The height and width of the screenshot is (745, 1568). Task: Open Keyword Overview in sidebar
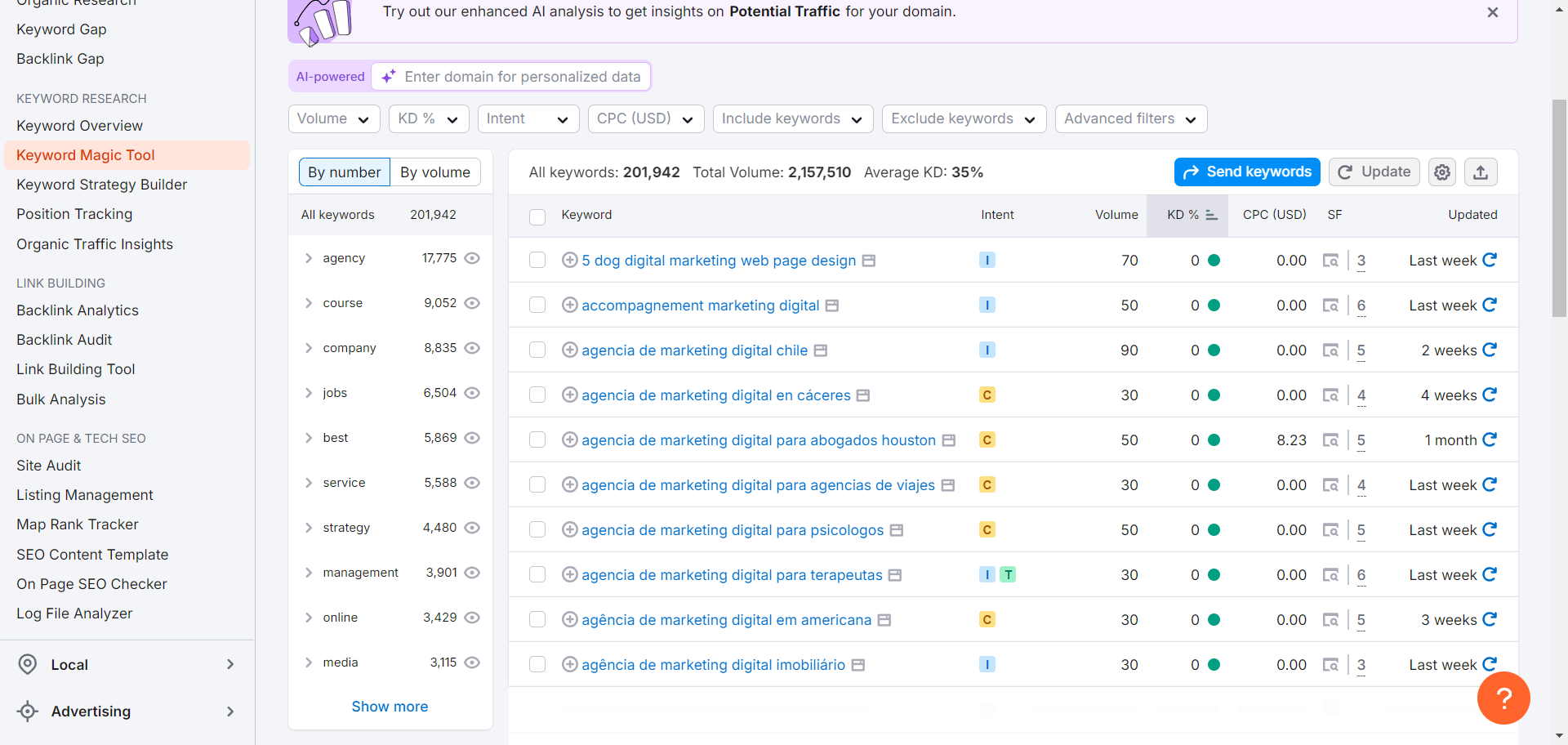(x=80, y=126)
